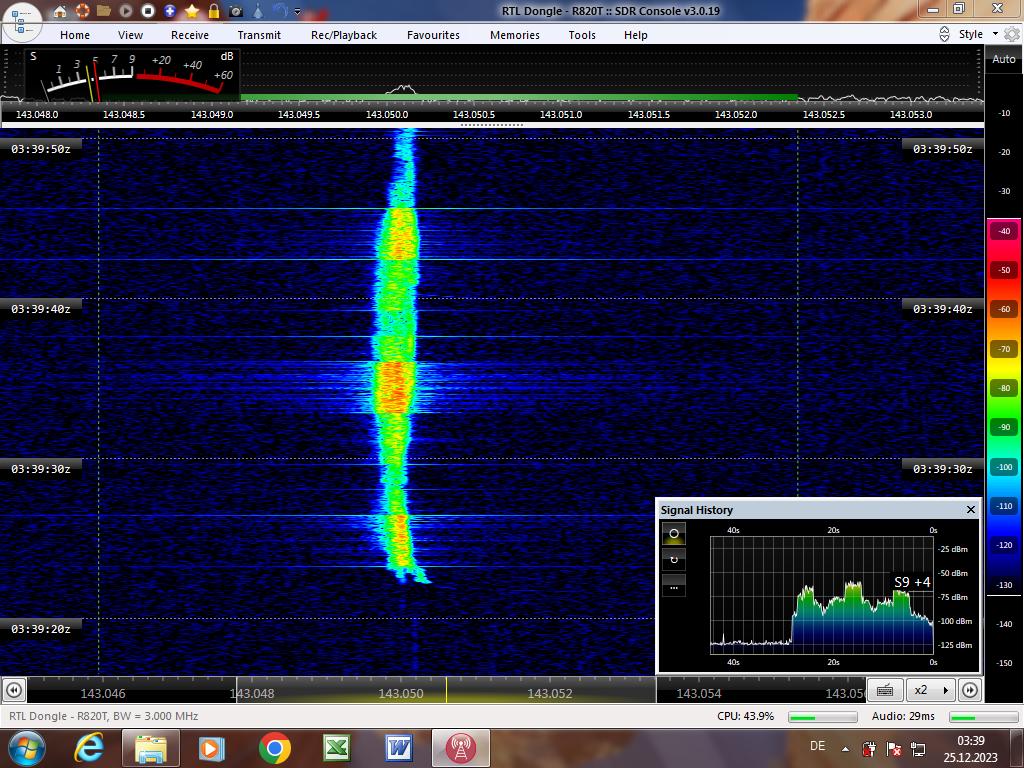Click the green filter passband bar above the scale
This screenshot has height=768, width=1024.
[x=519, y=97]
